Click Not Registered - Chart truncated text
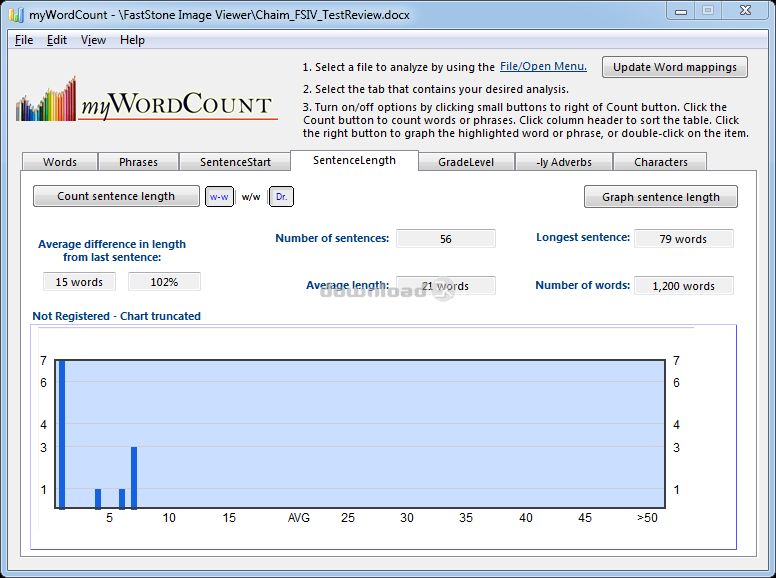The height and width of the screenshot is (578, 776). tap(116, 316)
